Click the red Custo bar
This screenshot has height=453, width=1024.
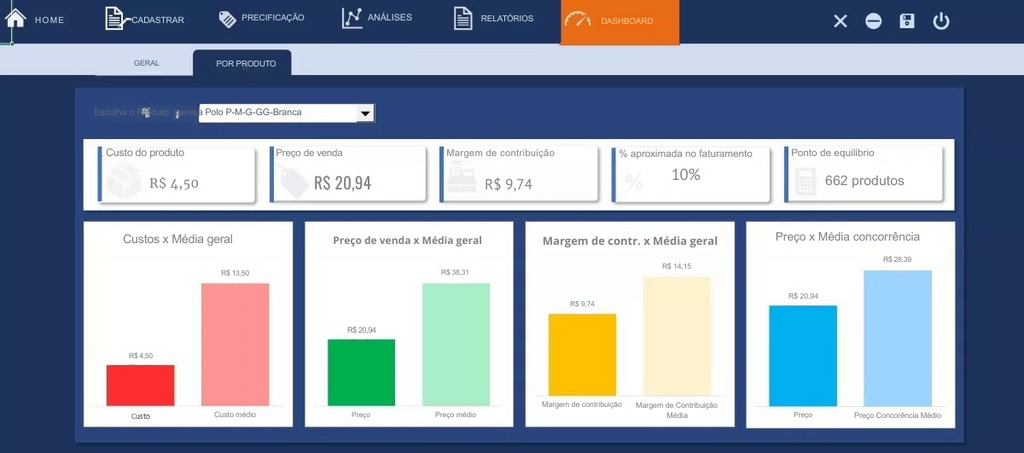[x=141, y=385]
